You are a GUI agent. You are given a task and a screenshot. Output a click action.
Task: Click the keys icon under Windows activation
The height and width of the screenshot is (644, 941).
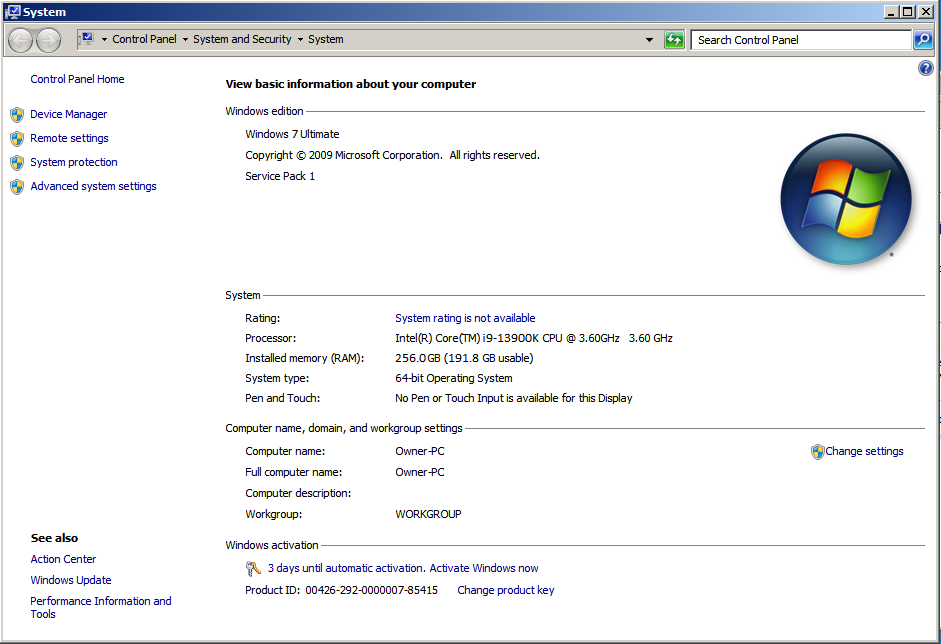pos(253,568)
